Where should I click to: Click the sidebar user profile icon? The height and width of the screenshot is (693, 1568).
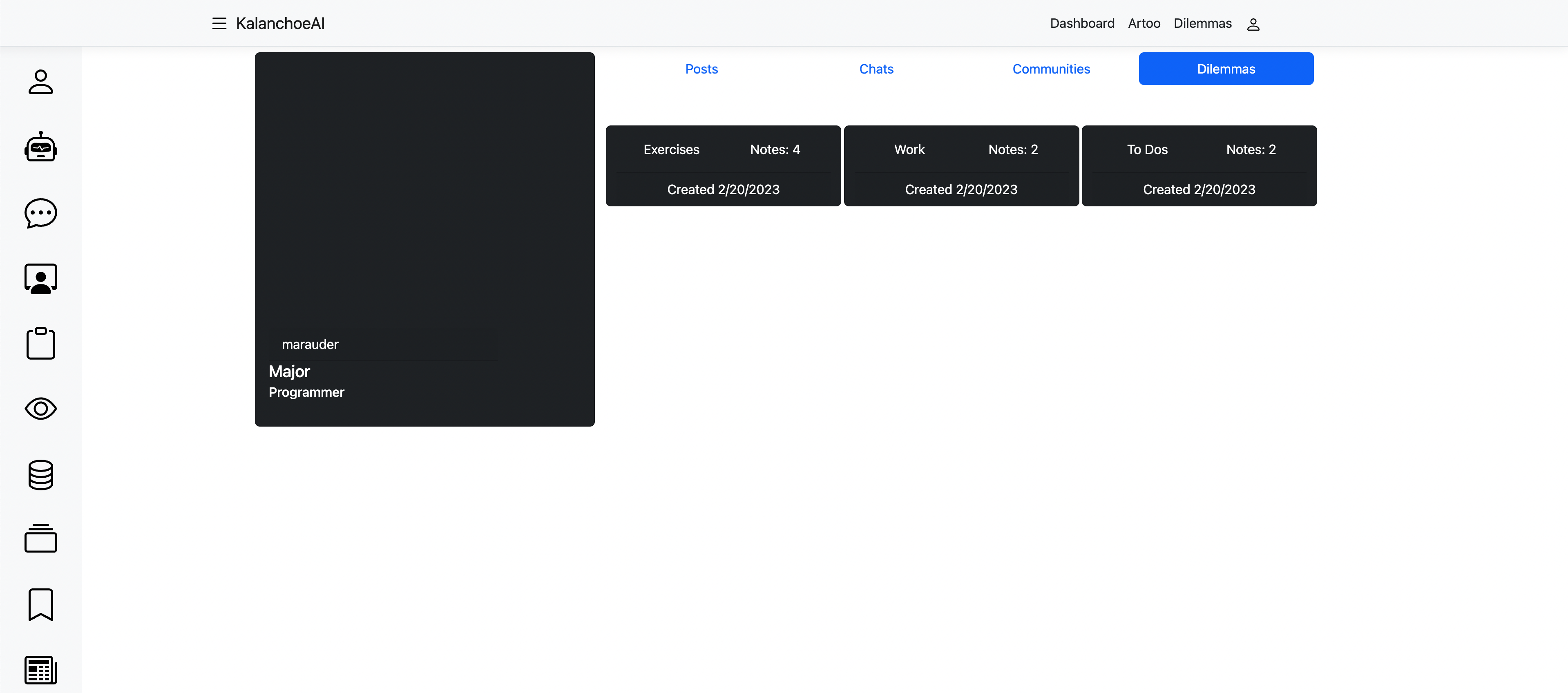tap(41, 82)
